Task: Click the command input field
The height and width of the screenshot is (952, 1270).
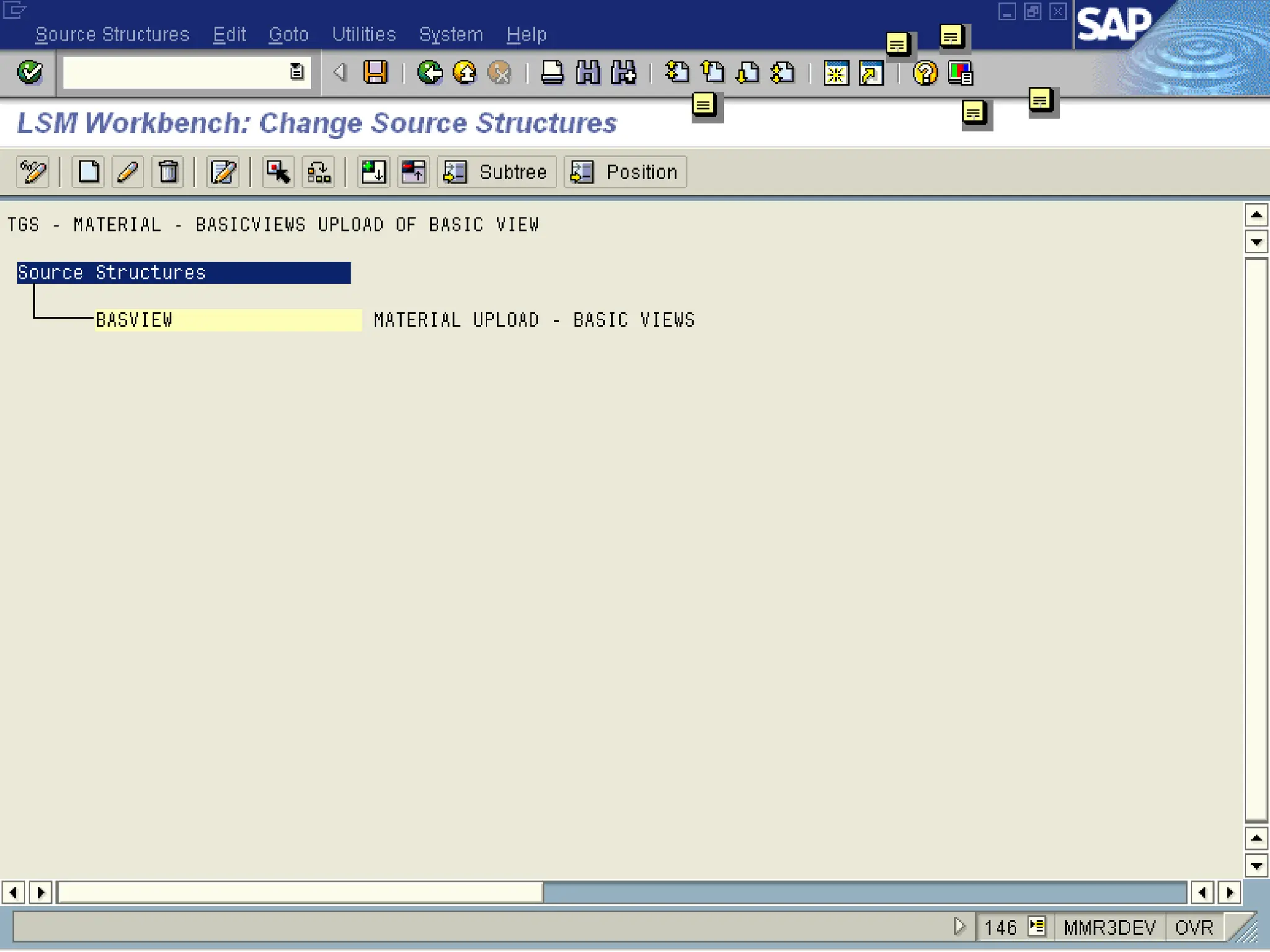Action: click(x=175, y=73)
